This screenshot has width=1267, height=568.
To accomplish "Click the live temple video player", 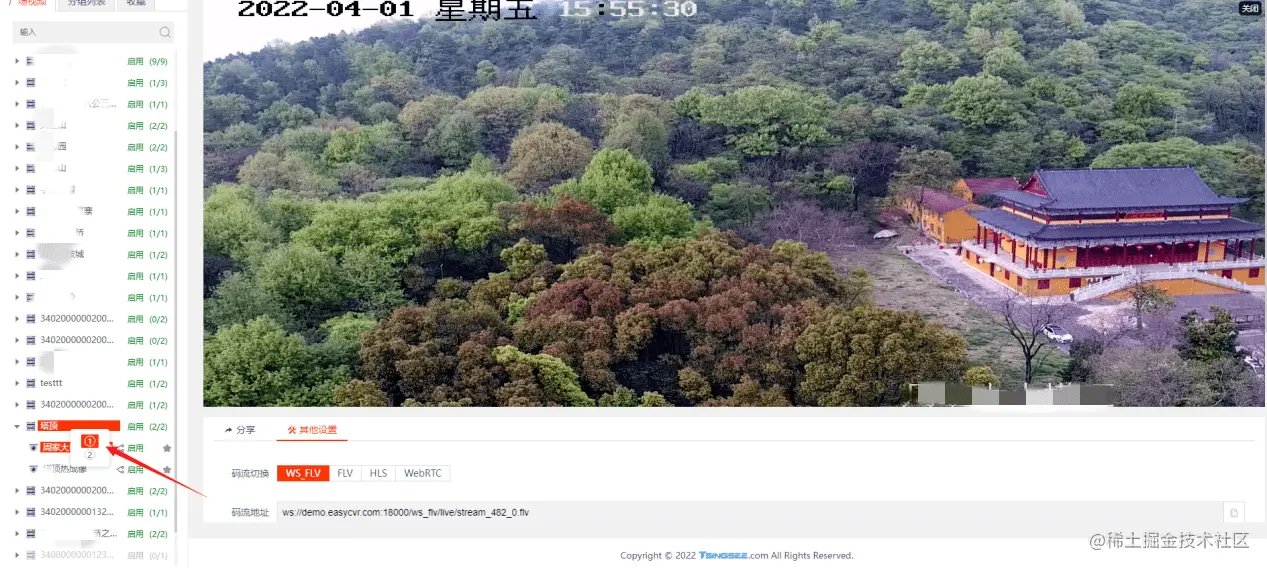I will point(735,203).
